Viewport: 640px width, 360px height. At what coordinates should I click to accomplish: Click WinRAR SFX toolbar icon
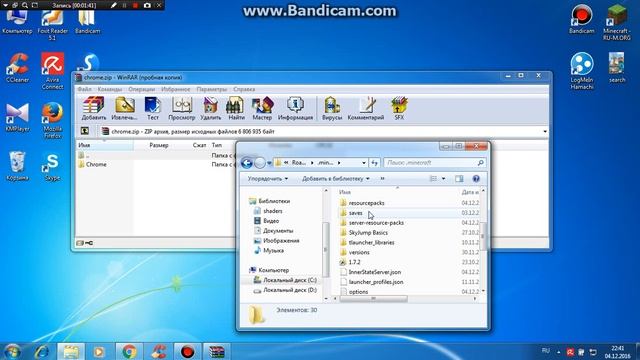399,109
